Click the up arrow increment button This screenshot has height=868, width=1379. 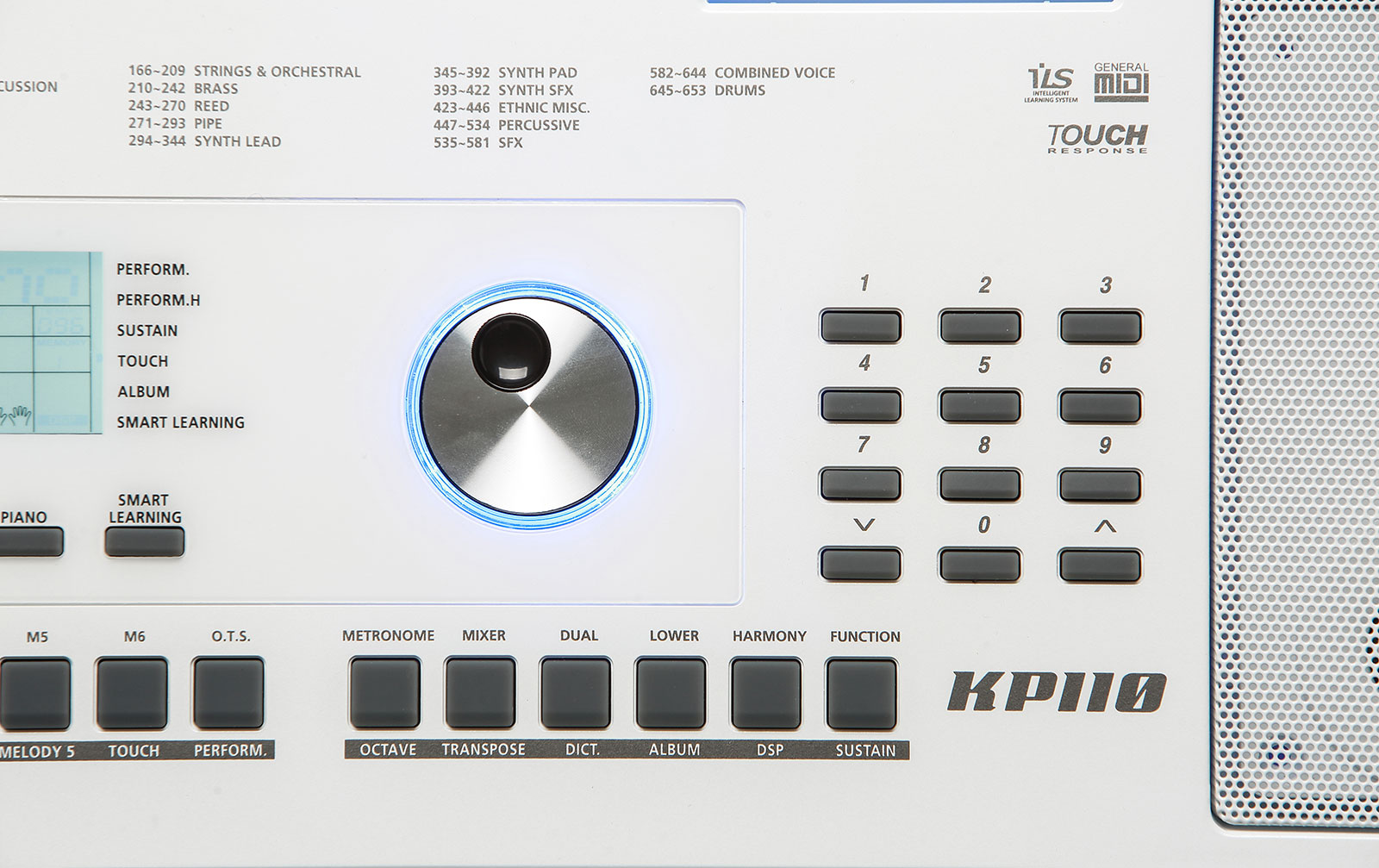[1100, 565]
